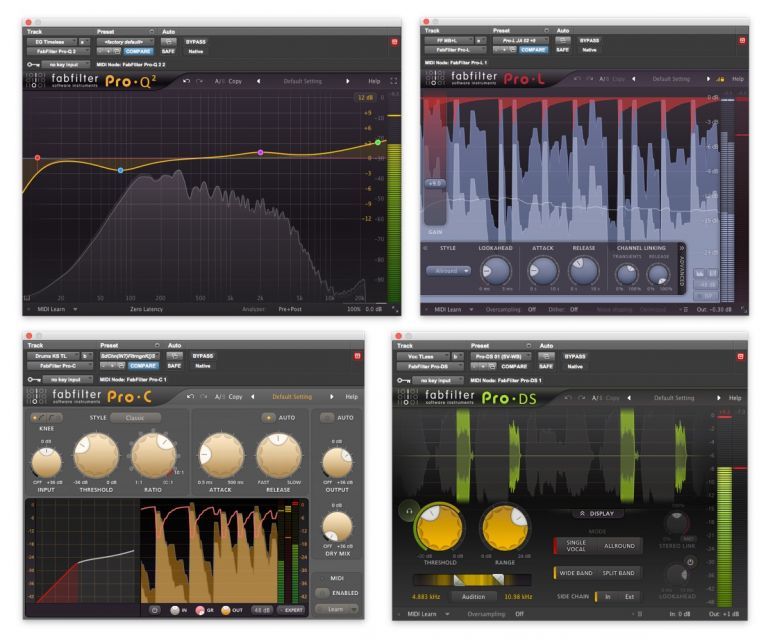This screenshot has width=768, height=640.
Task: Select the red EQ band node
Action: click(x=37, y=158)
